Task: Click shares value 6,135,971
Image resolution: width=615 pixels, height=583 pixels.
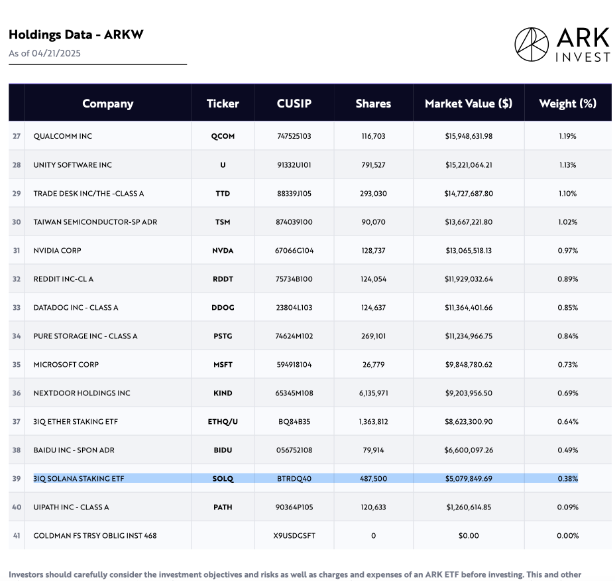Action: tap(373, 393)
